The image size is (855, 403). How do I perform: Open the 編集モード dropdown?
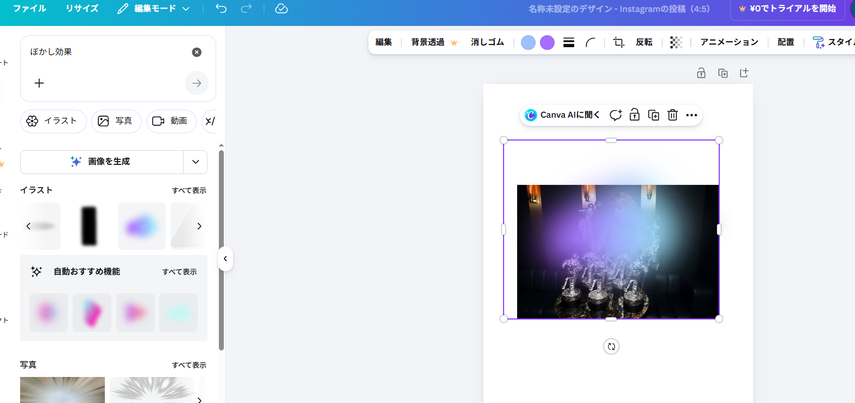(154, 9)
